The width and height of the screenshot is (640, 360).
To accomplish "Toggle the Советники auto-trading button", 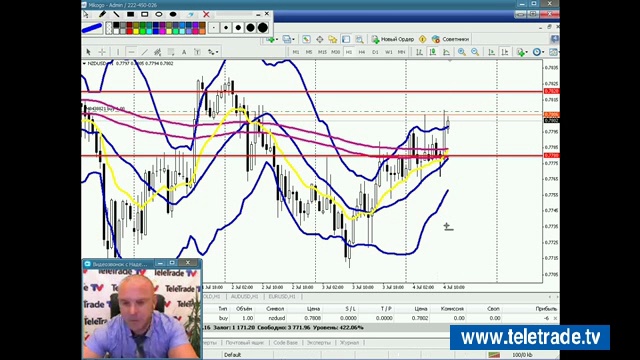I will pyautogui.click(x=451, y=39).
